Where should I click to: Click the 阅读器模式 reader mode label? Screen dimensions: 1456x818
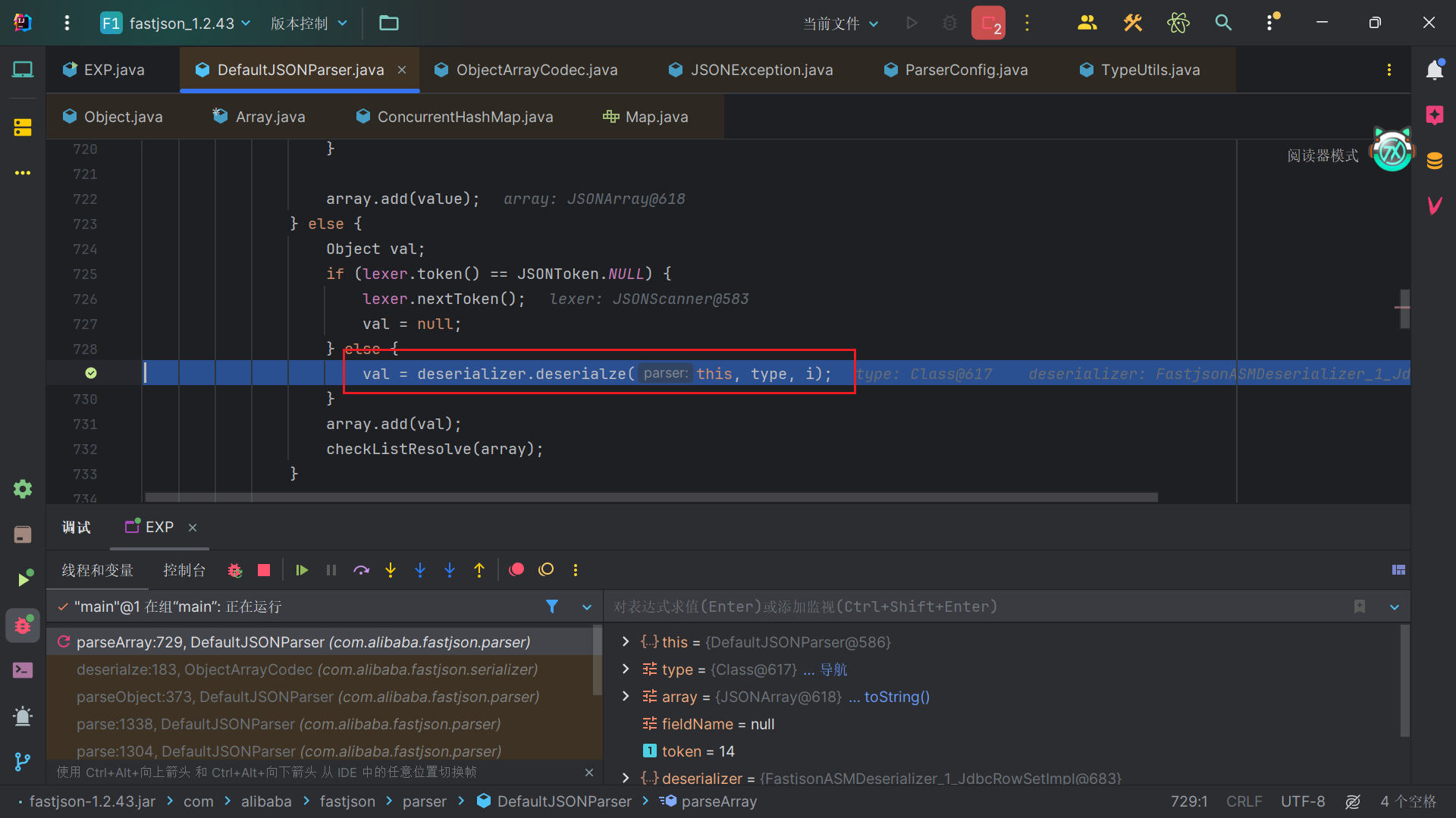pos(1323,155)
